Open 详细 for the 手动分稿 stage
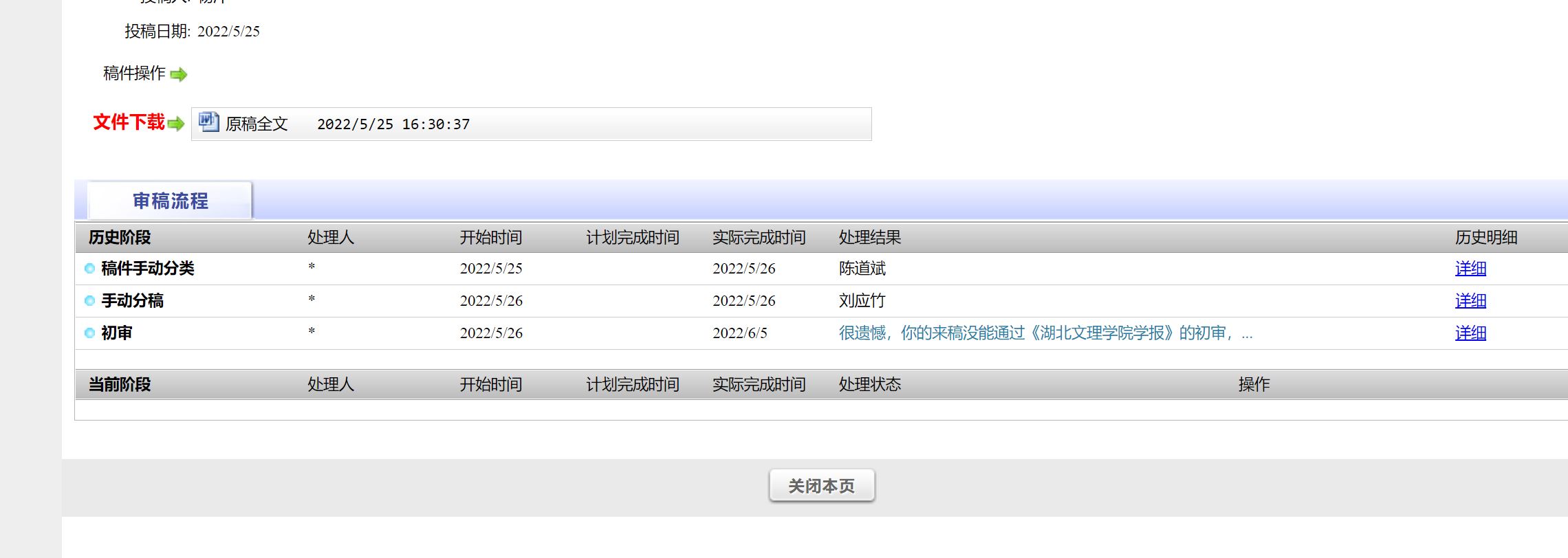 click(x=1470, y=301)
